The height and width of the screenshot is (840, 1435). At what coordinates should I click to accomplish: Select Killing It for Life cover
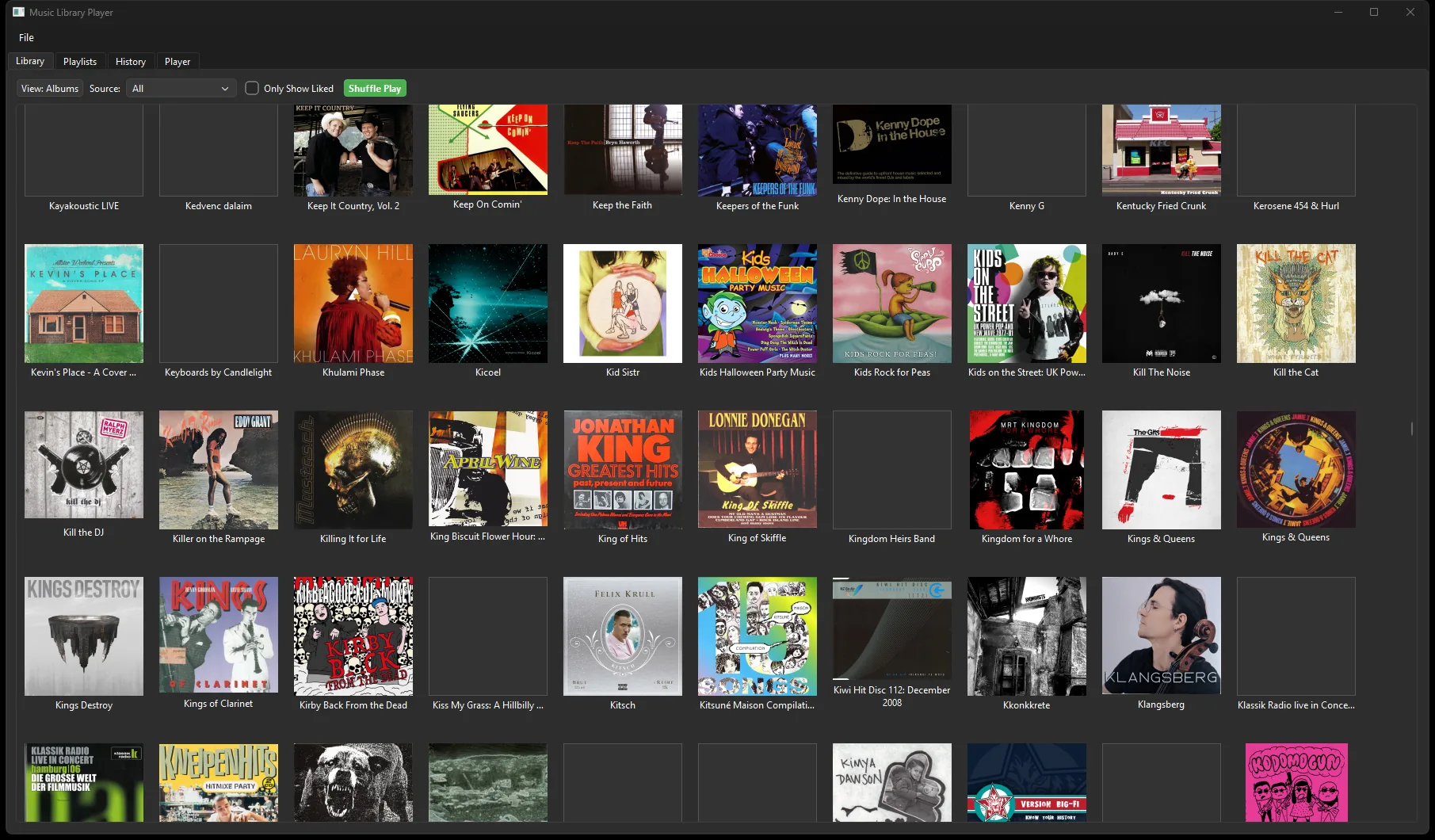(x=353, y=470)
